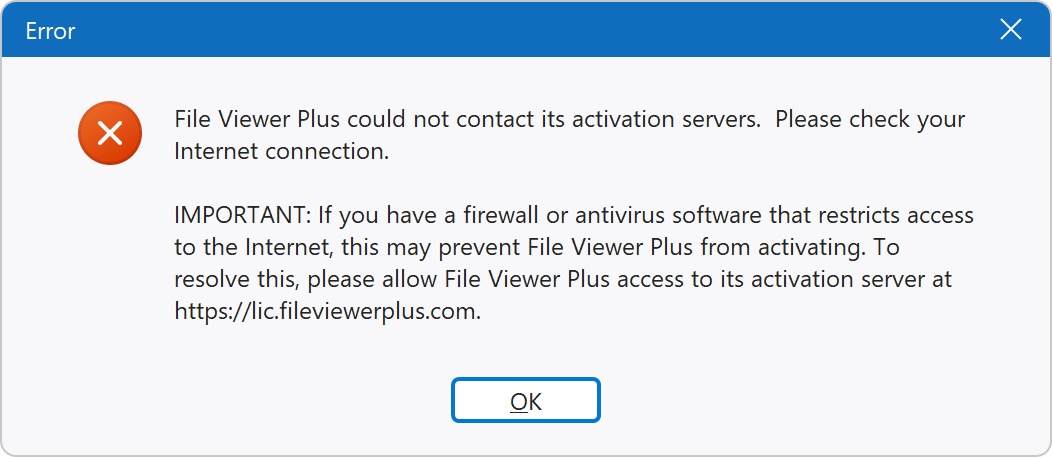This screenshot has height=457, width=1052.
Task: Close the Error dialog with the X
Action: pyautogui.click(x=1010, y=30)
